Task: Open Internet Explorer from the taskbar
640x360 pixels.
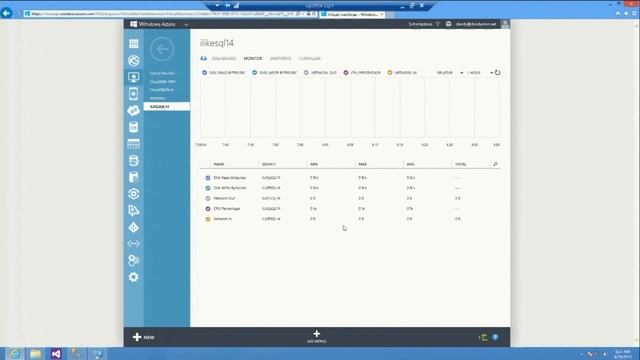Action: [x=15, y=353]
